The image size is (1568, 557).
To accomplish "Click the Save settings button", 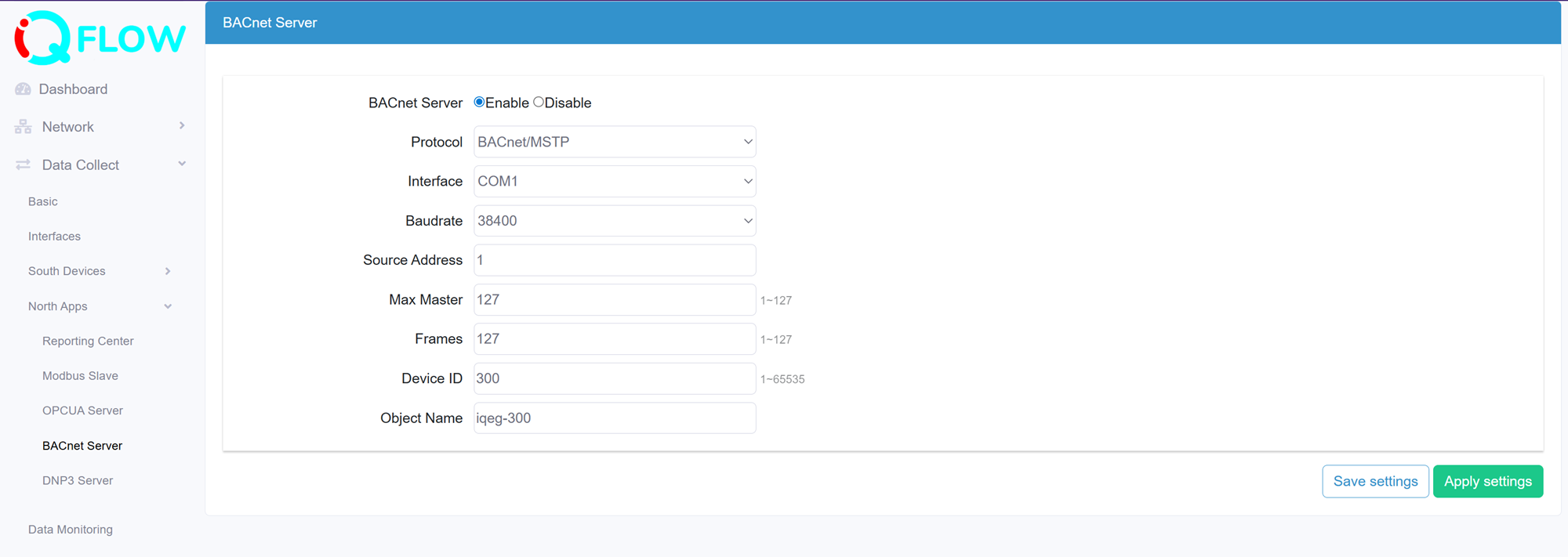I will coord(1375,481).
